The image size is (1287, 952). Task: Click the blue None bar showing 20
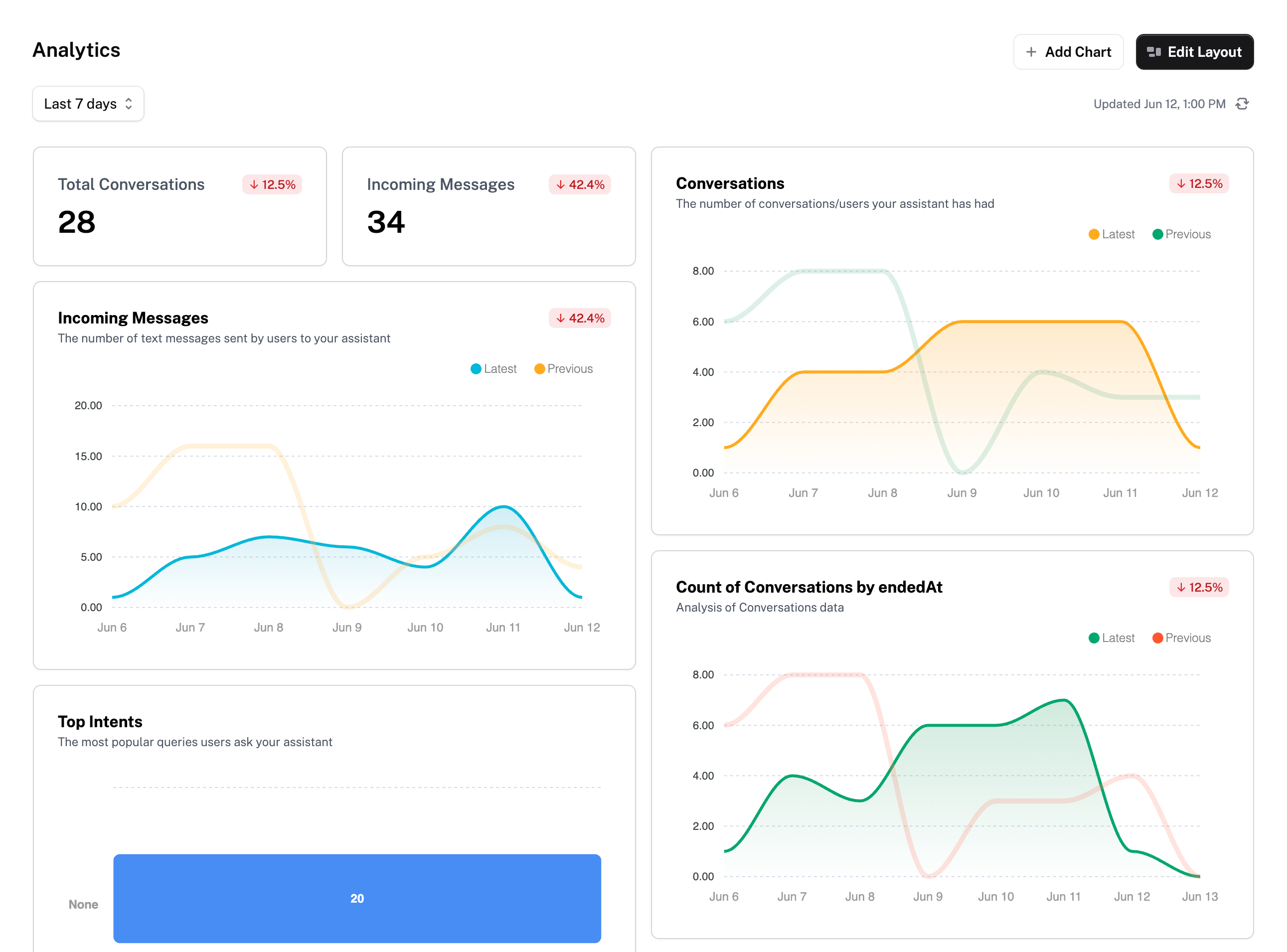tap(357, 898)
